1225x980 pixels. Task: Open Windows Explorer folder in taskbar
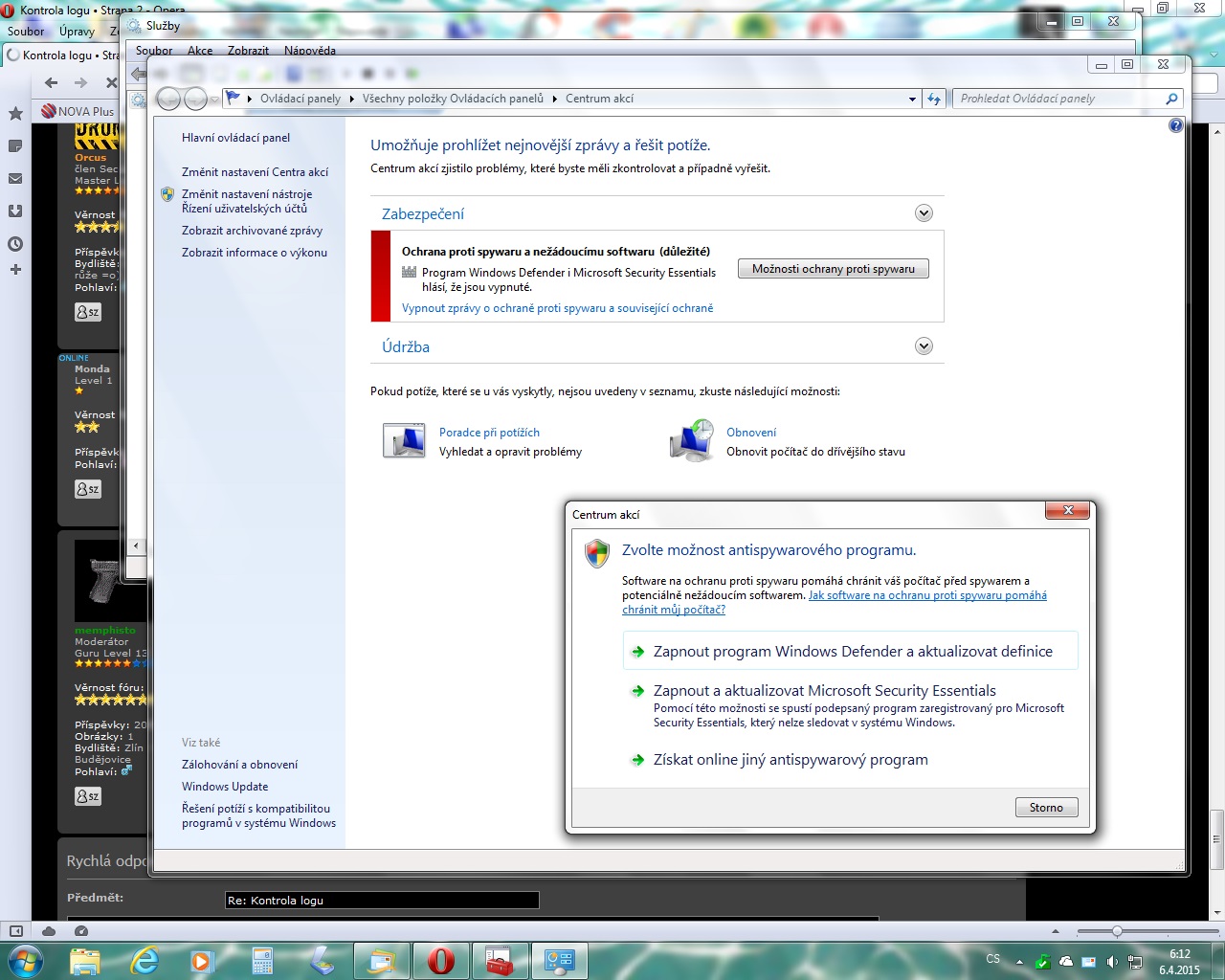pos(85,960)
